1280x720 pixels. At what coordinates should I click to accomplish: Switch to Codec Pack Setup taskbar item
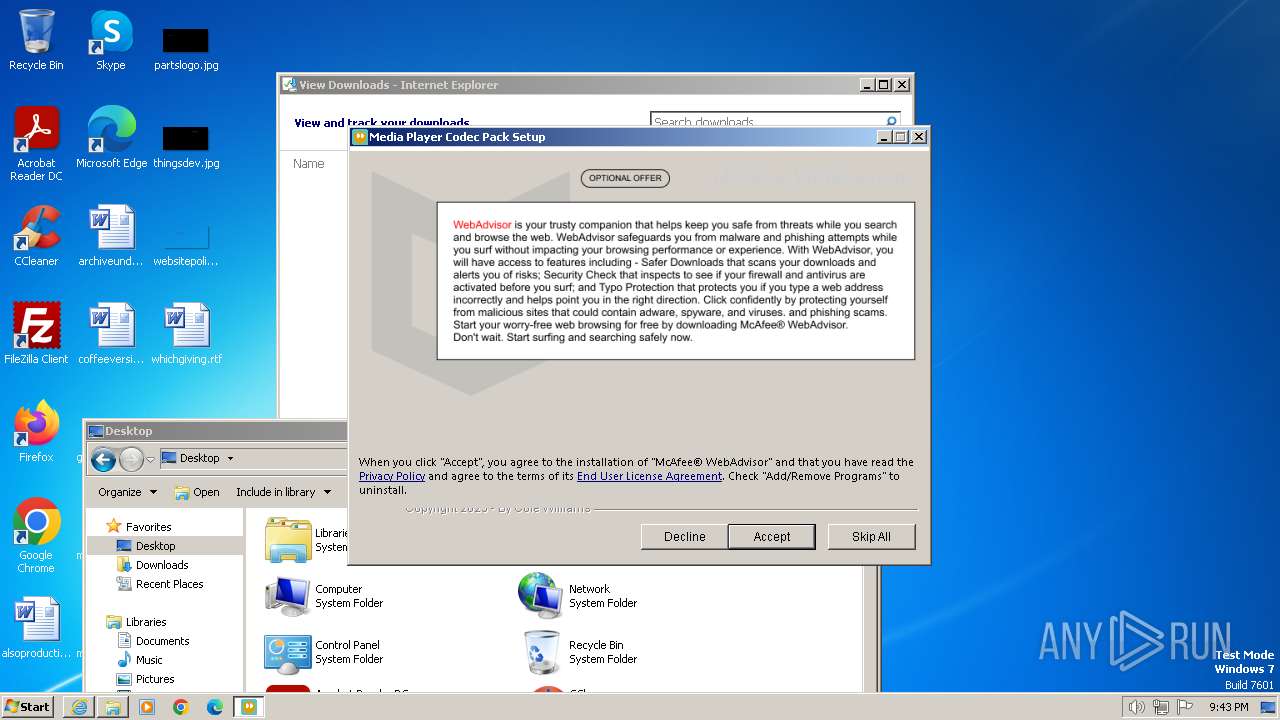[249, 707]
